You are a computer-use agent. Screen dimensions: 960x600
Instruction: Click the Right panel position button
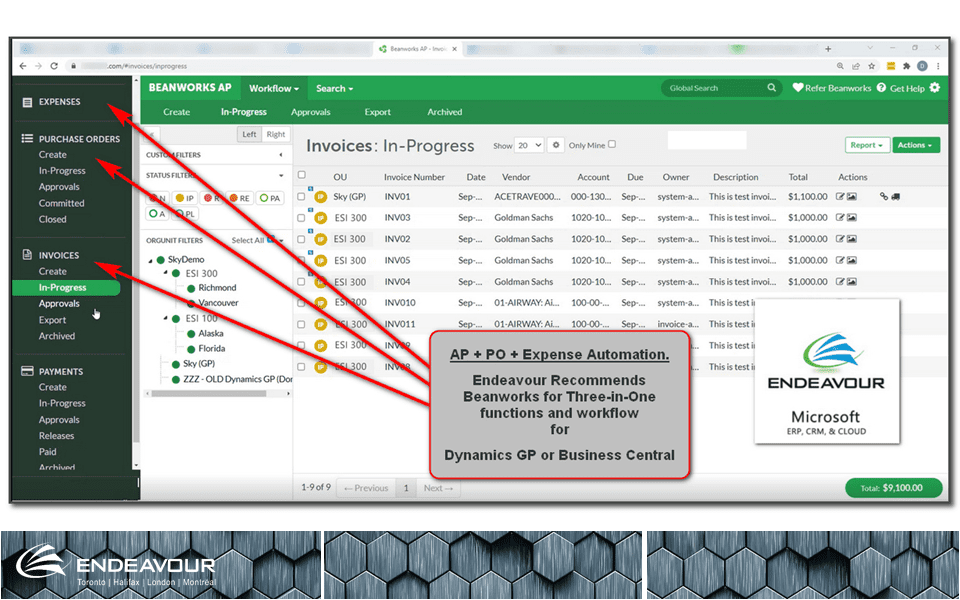[x=276, y=135]
